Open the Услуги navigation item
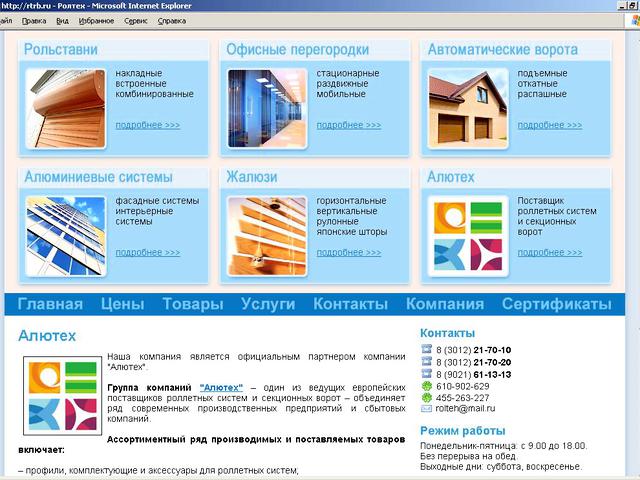640x480 pixels. click(268, 304)
